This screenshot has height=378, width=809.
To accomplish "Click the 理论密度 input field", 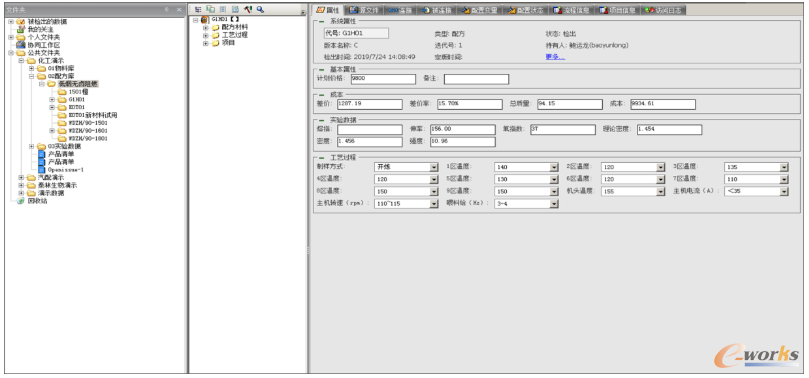I will [669, 129].
